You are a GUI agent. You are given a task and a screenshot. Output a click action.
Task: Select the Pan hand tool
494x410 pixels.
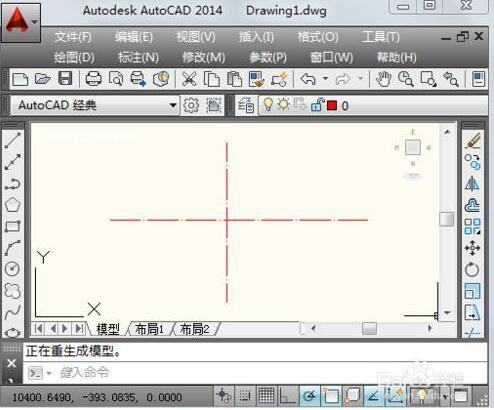(383, 79)
